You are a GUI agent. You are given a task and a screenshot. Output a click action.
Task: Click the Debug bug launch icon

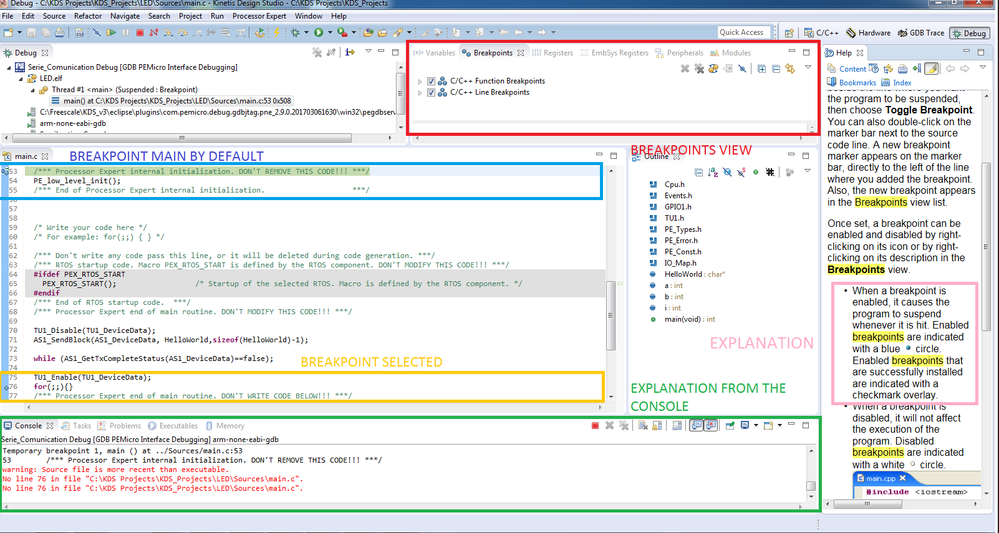[x=295, y=32]
